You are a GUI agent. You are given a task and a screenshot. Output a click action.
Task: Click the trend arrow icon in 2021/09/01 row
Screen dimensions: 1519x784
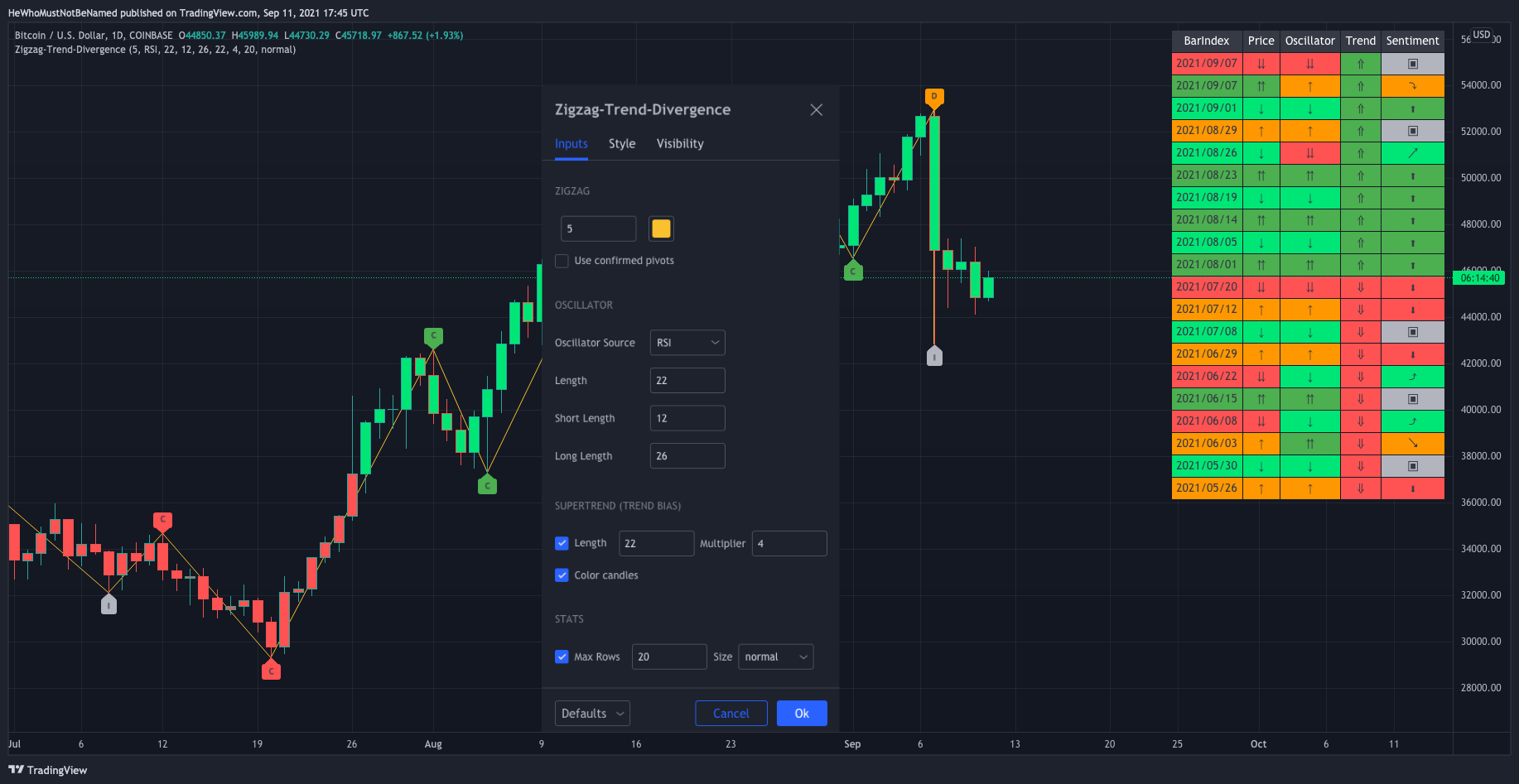point(1360,108)
